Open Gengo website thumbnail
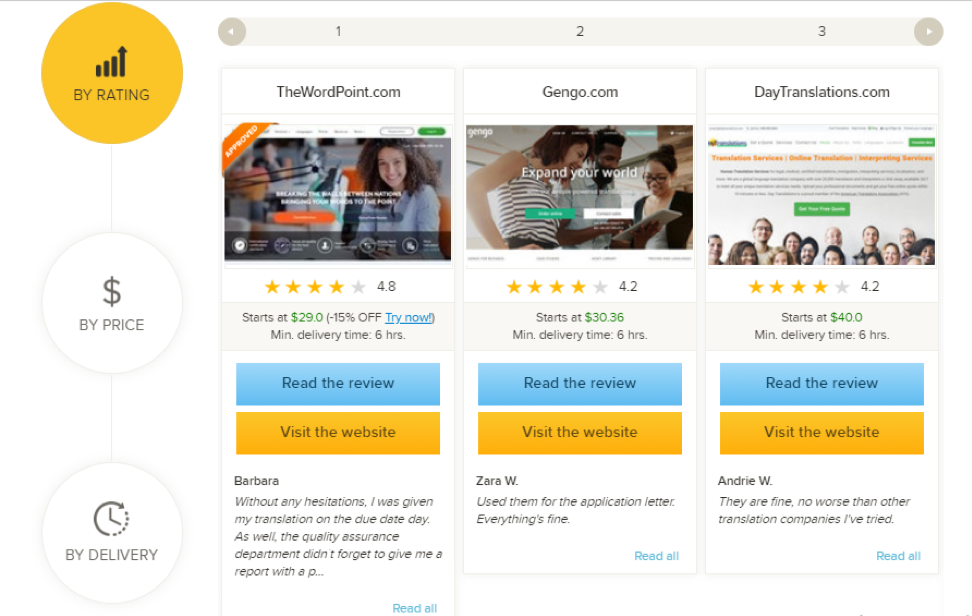This screenshot has height=616, width=972. 580,195
